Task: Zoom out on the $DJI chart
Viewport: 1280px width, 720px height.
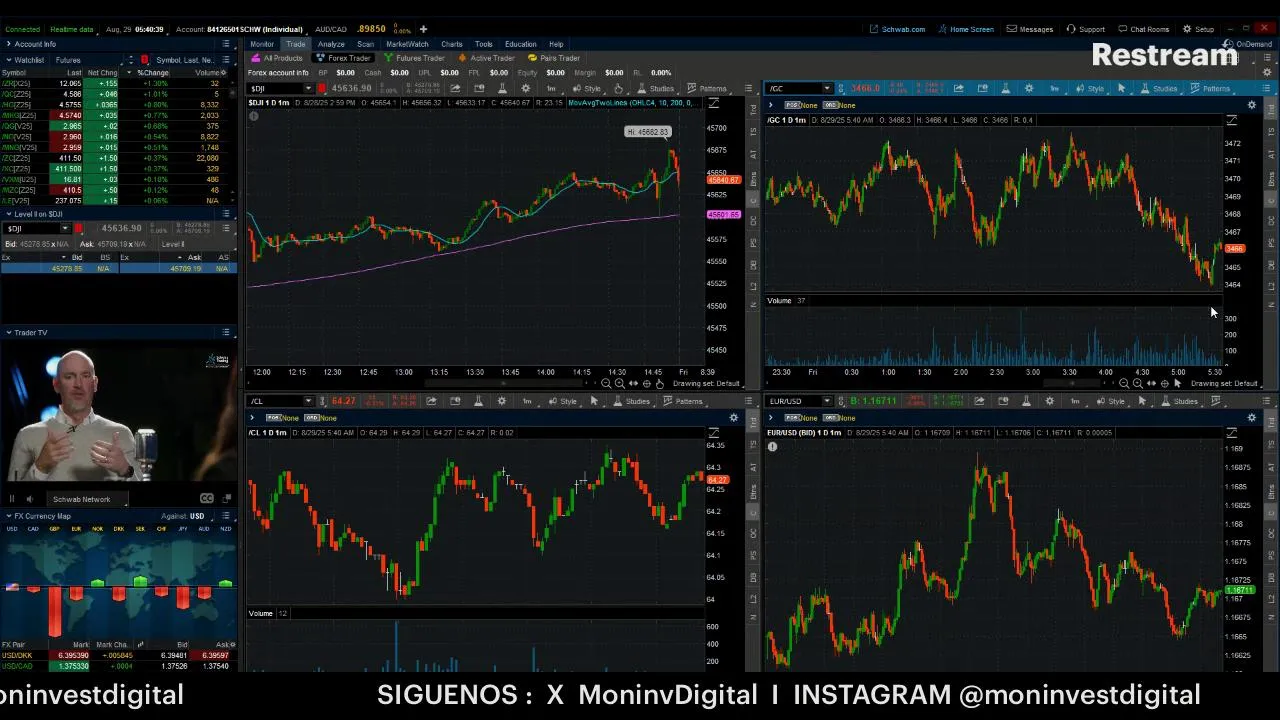Action: (606, 384)
